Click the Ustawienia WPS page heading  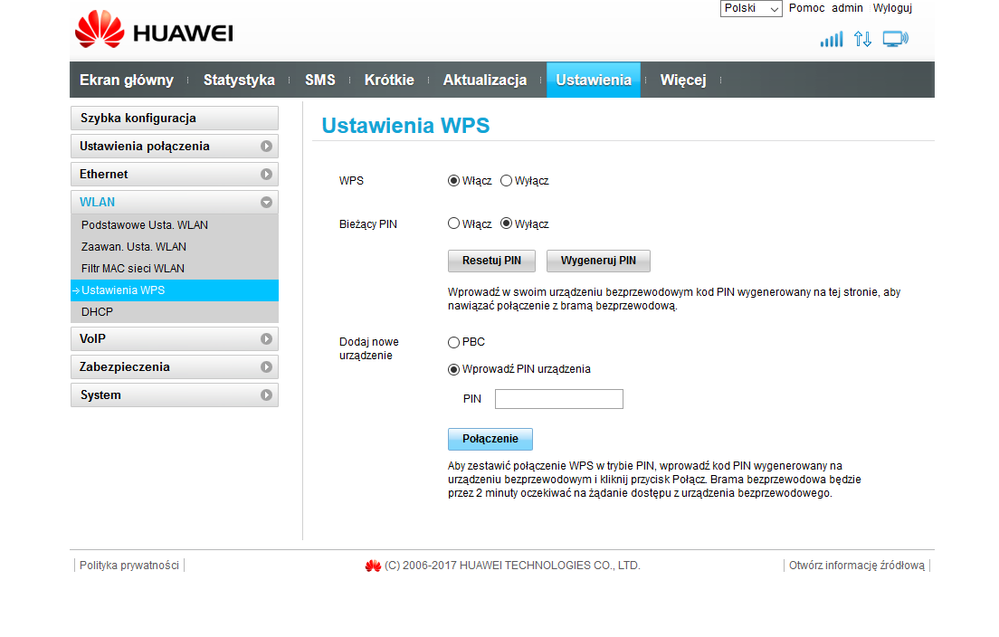point(405,125)
